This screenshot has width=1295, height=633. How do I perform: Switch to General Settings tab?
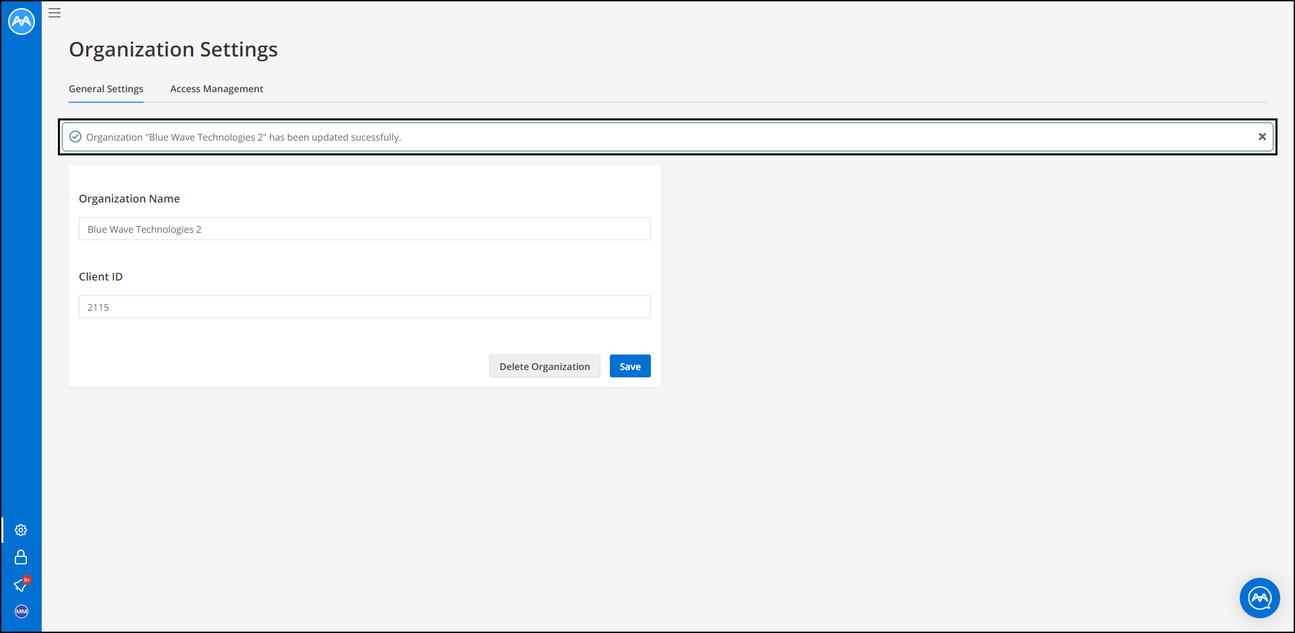point(106,89)
